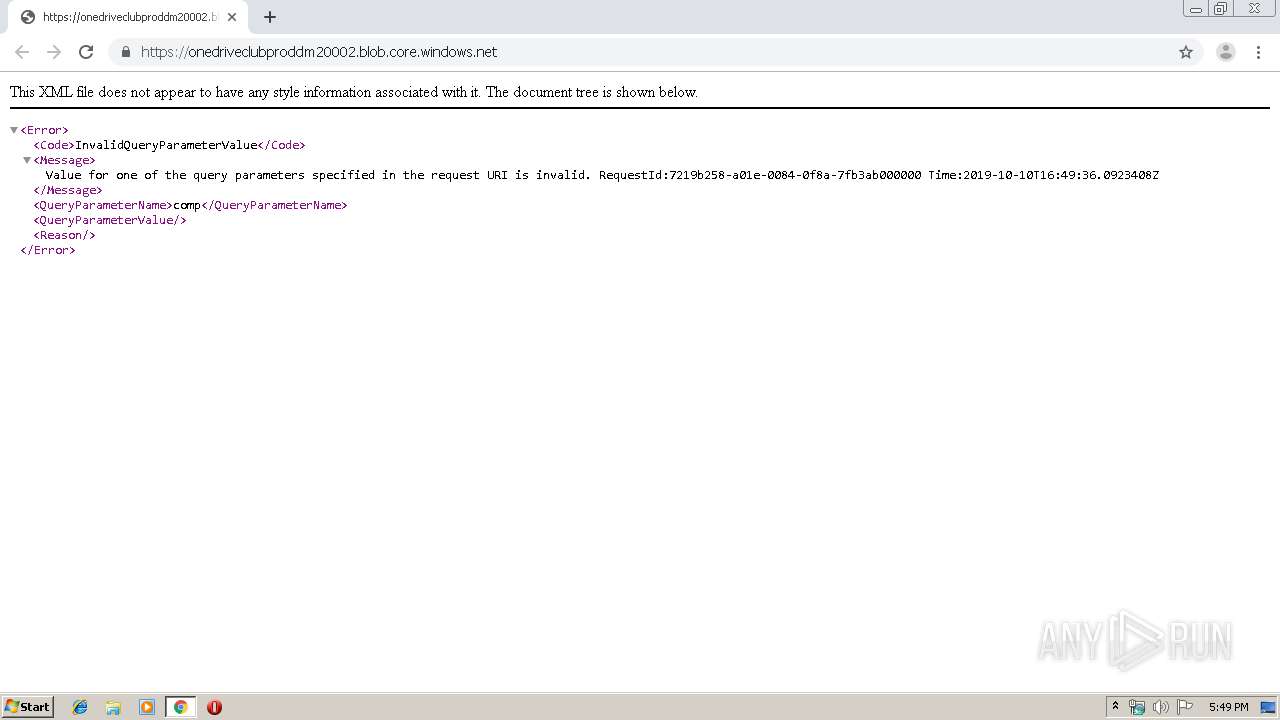Screen dimensions: 1280x720
Task: Click the empty QueryParameterValue tag
Action: click(x=110, y=220)
